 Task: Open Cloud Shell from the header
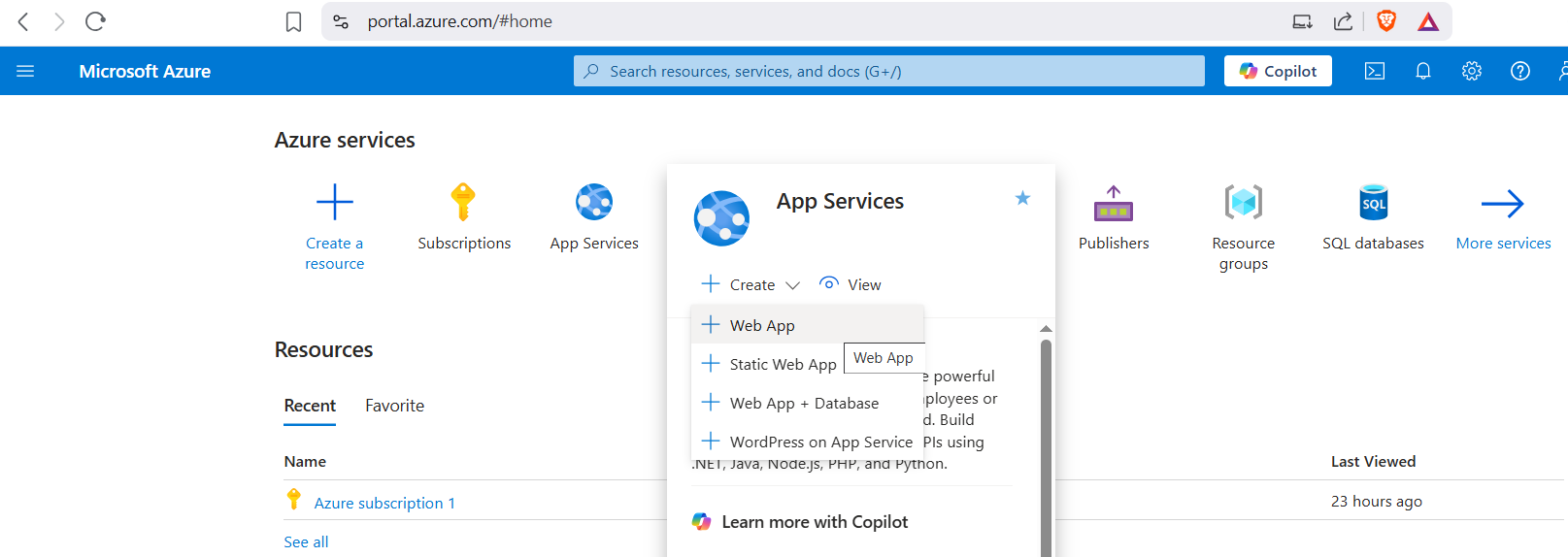[1375, 71]
